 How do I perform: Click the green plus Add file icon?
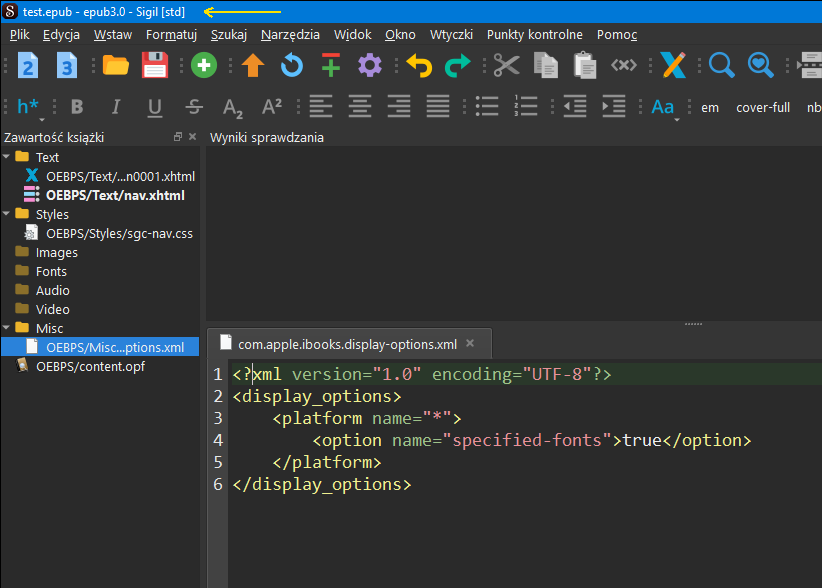[204, 66]
